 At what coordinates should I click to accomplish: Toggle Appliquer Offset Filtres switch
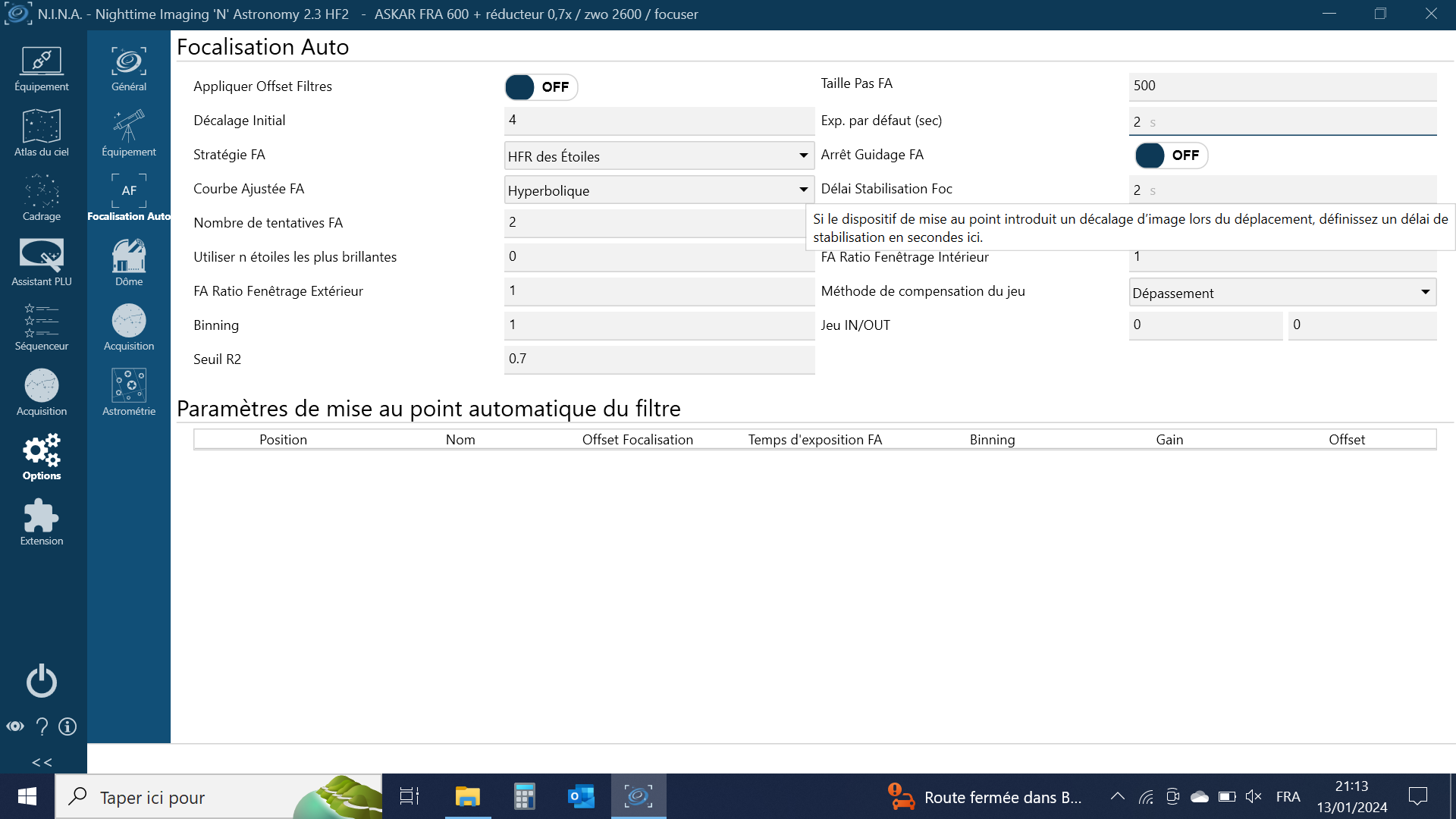[x=541, y=87]
